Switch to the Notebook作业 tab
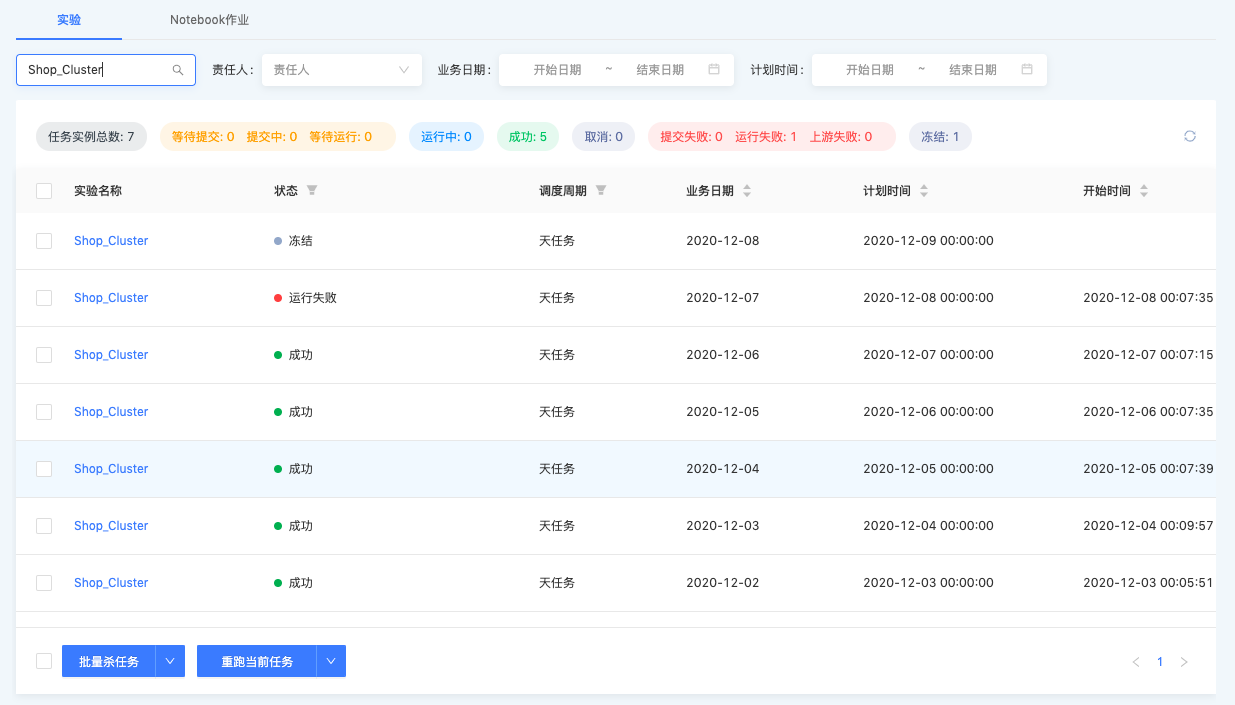The image size is (1235, 705). [209, 20]
